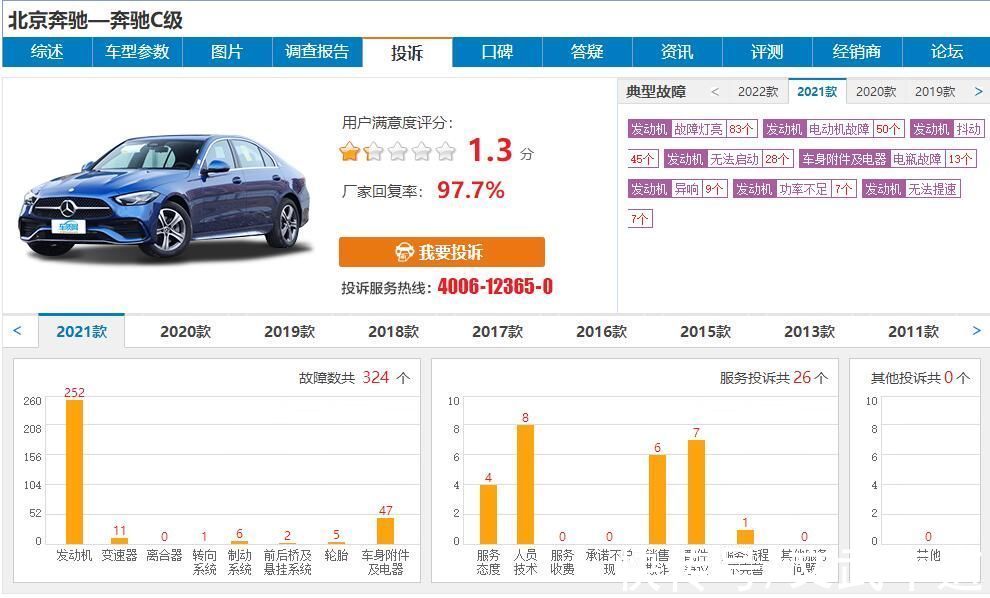Click the 发动机 电动机故障 50个 tag

click(x=834, y=129)
